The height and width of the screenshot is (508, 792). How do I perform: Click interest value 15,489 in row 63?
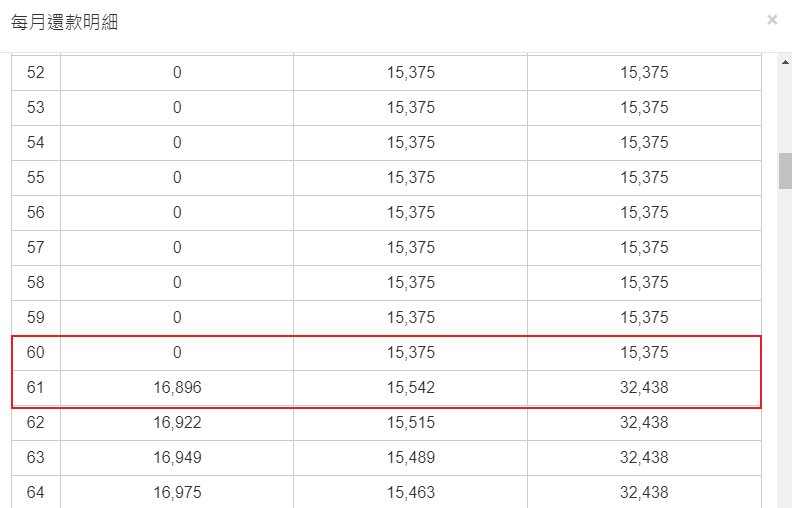411,458
